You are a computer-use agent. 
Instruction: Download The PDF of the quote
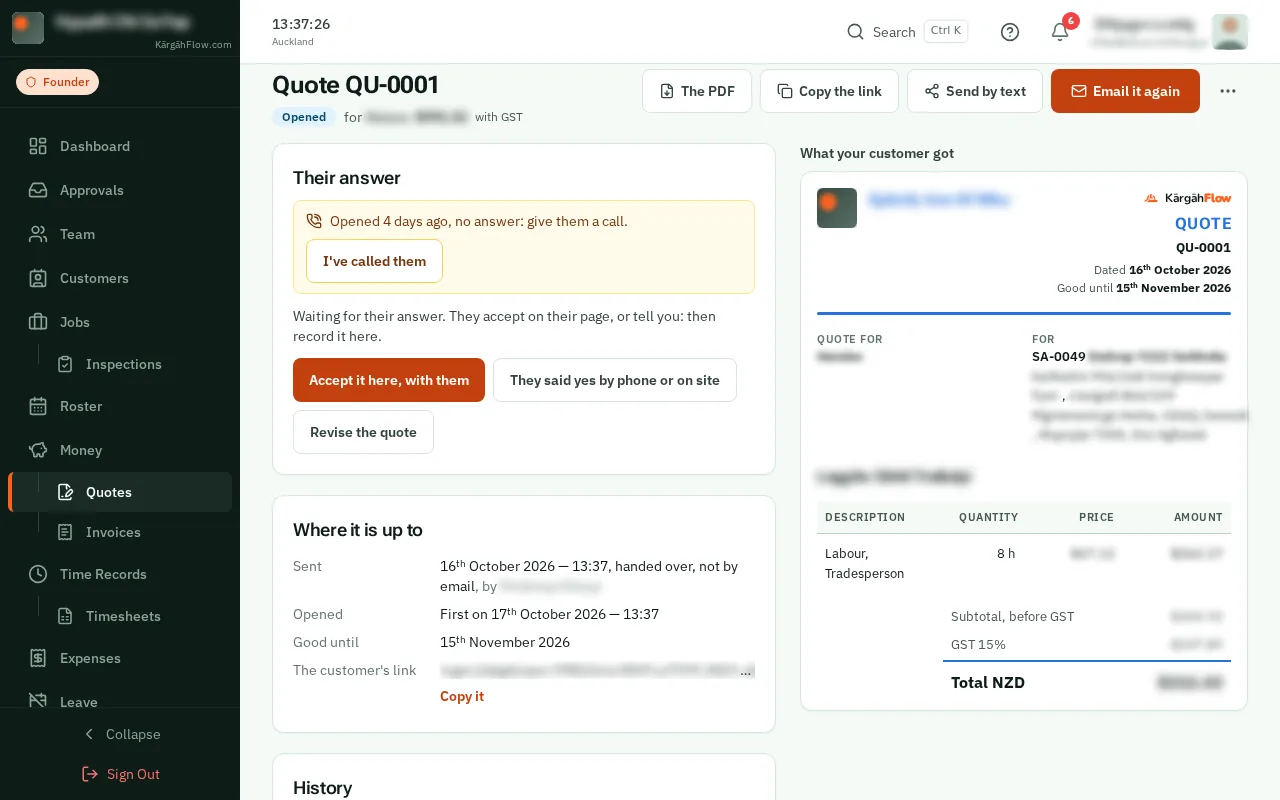click(697, 91)
